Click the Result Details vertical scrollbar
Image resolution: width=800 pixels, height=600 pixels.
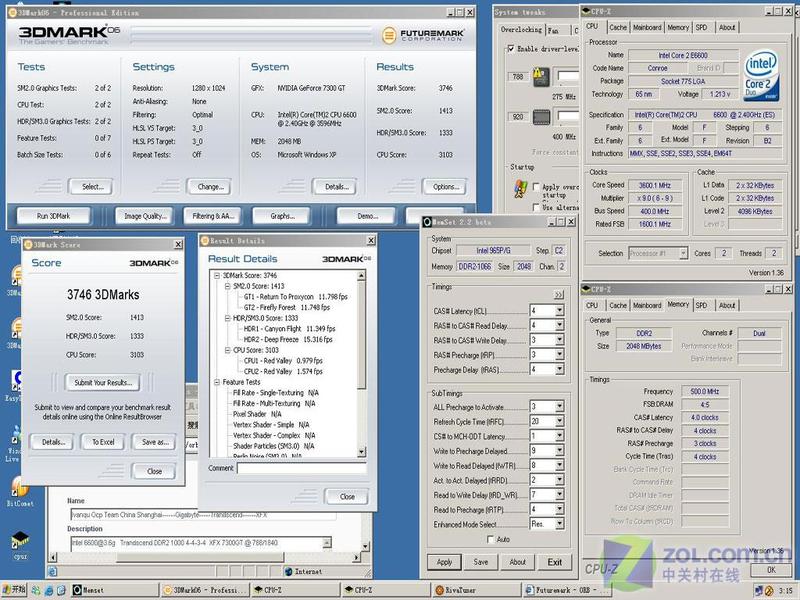tap(361, 363)
